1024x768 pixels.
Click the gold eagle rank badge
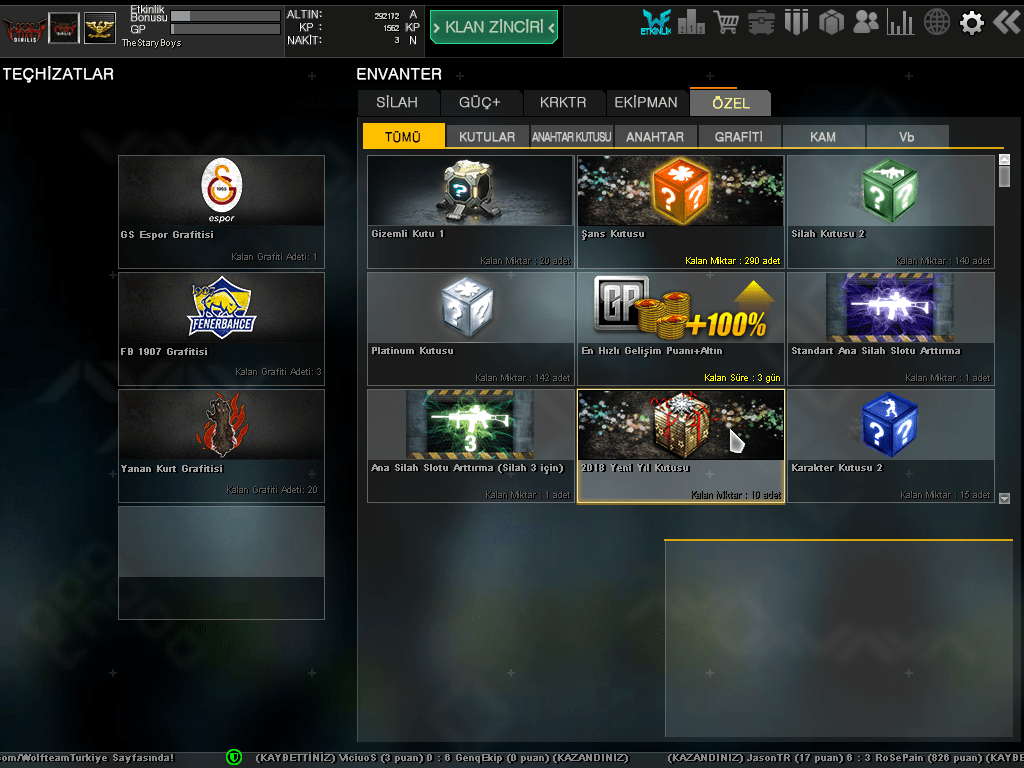tap(100, 29)
